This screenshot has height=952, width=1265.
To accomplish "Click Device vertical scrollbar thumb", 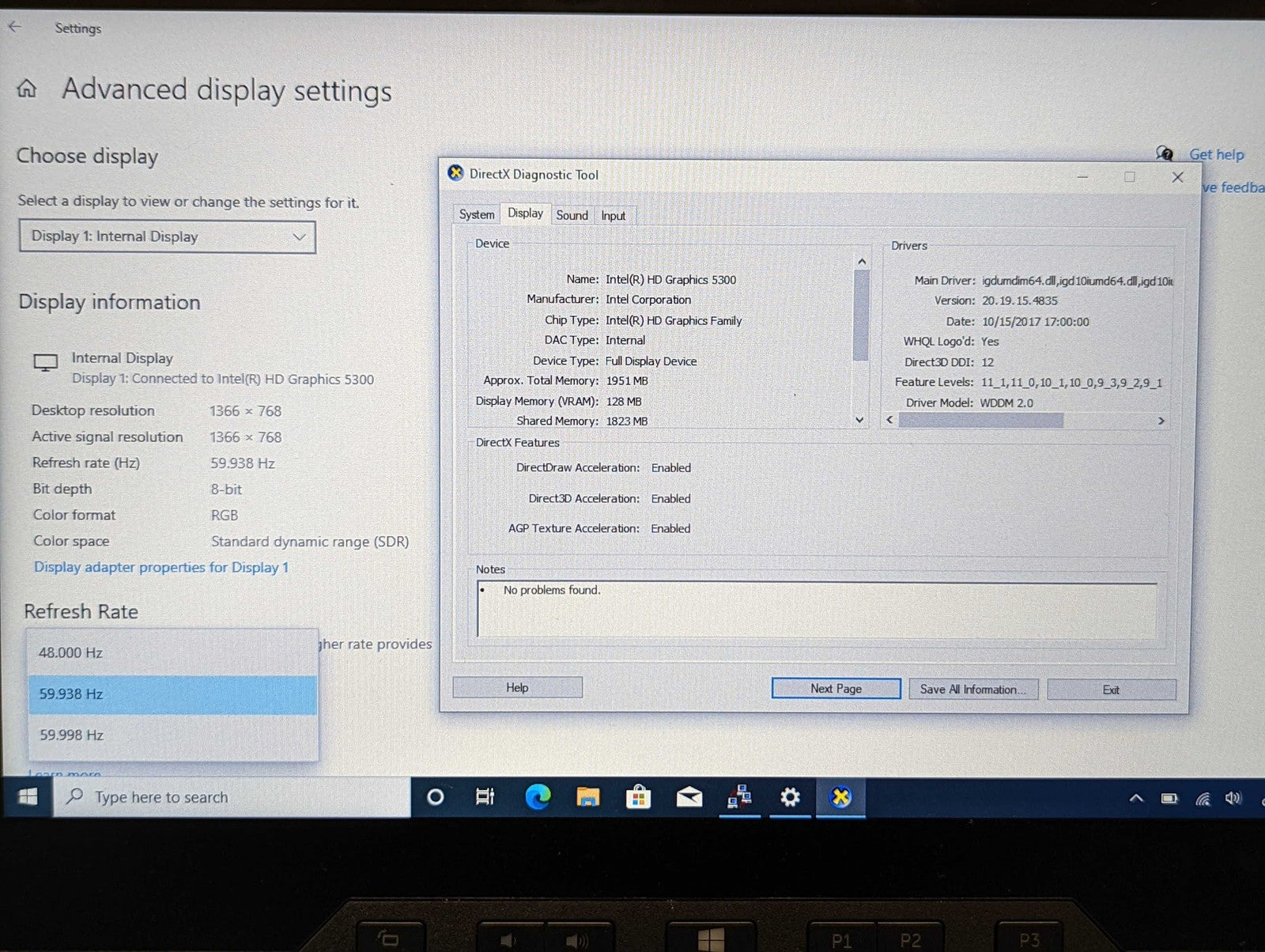I will (861, 315).
